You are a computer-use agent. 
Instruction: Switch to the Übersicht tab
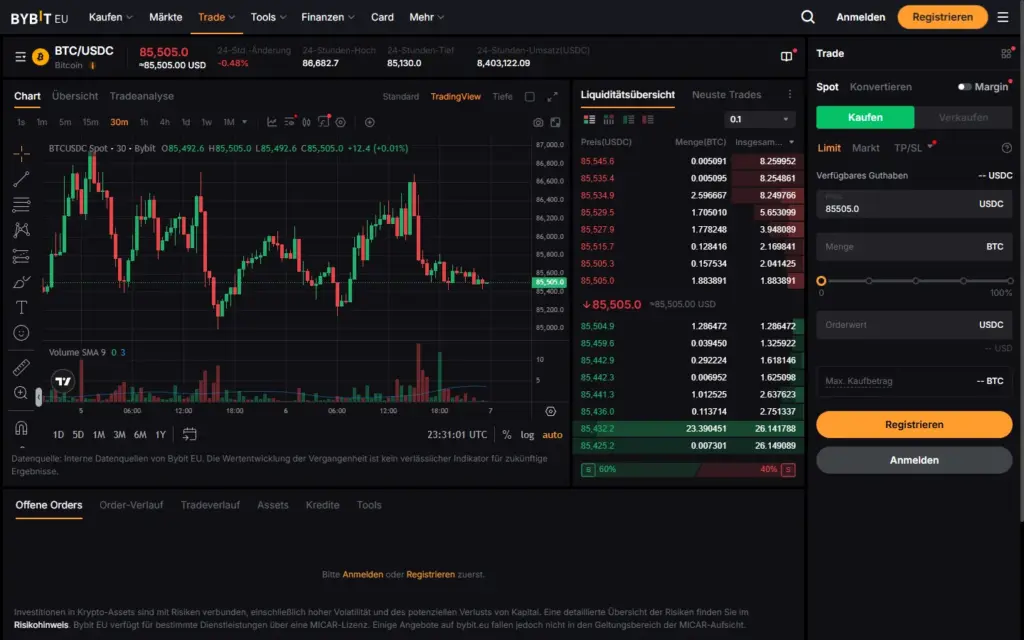[x=75, y=96]
